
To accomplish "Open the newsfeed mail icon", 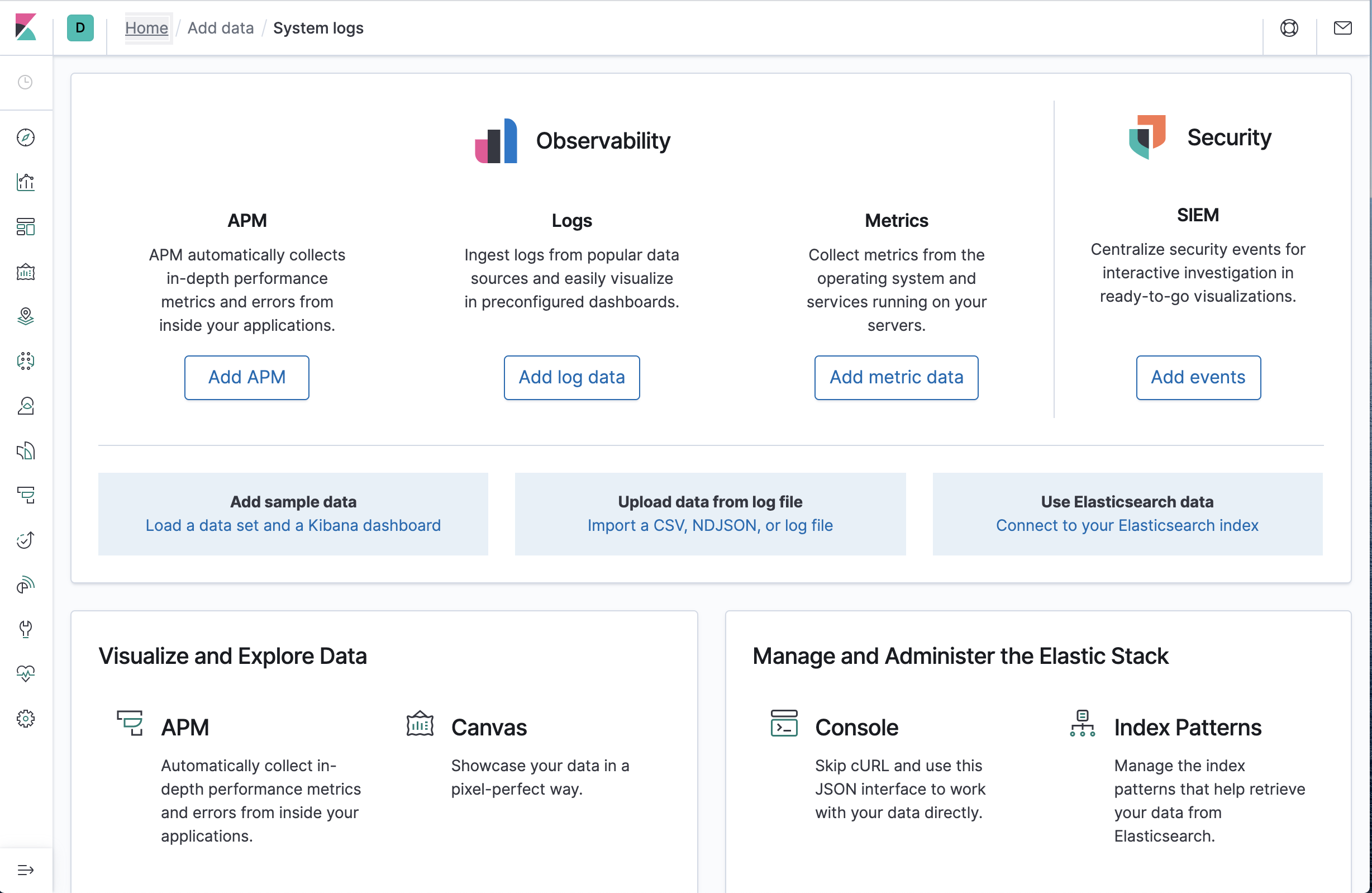I will pos(1342,28).
